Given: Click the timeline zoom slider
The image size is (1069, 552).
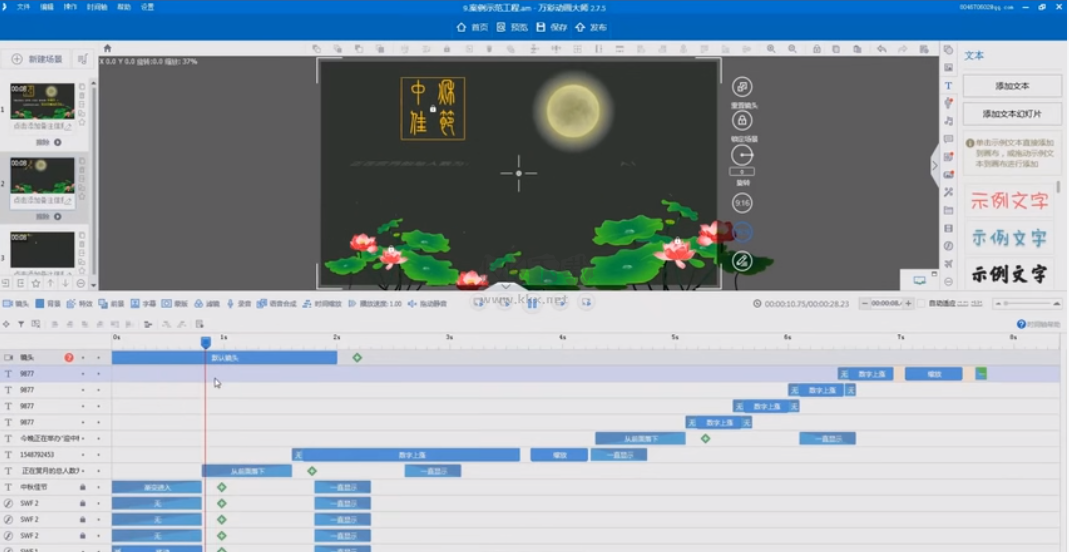Looking at the screenshot, I should tap(1028, 304).
